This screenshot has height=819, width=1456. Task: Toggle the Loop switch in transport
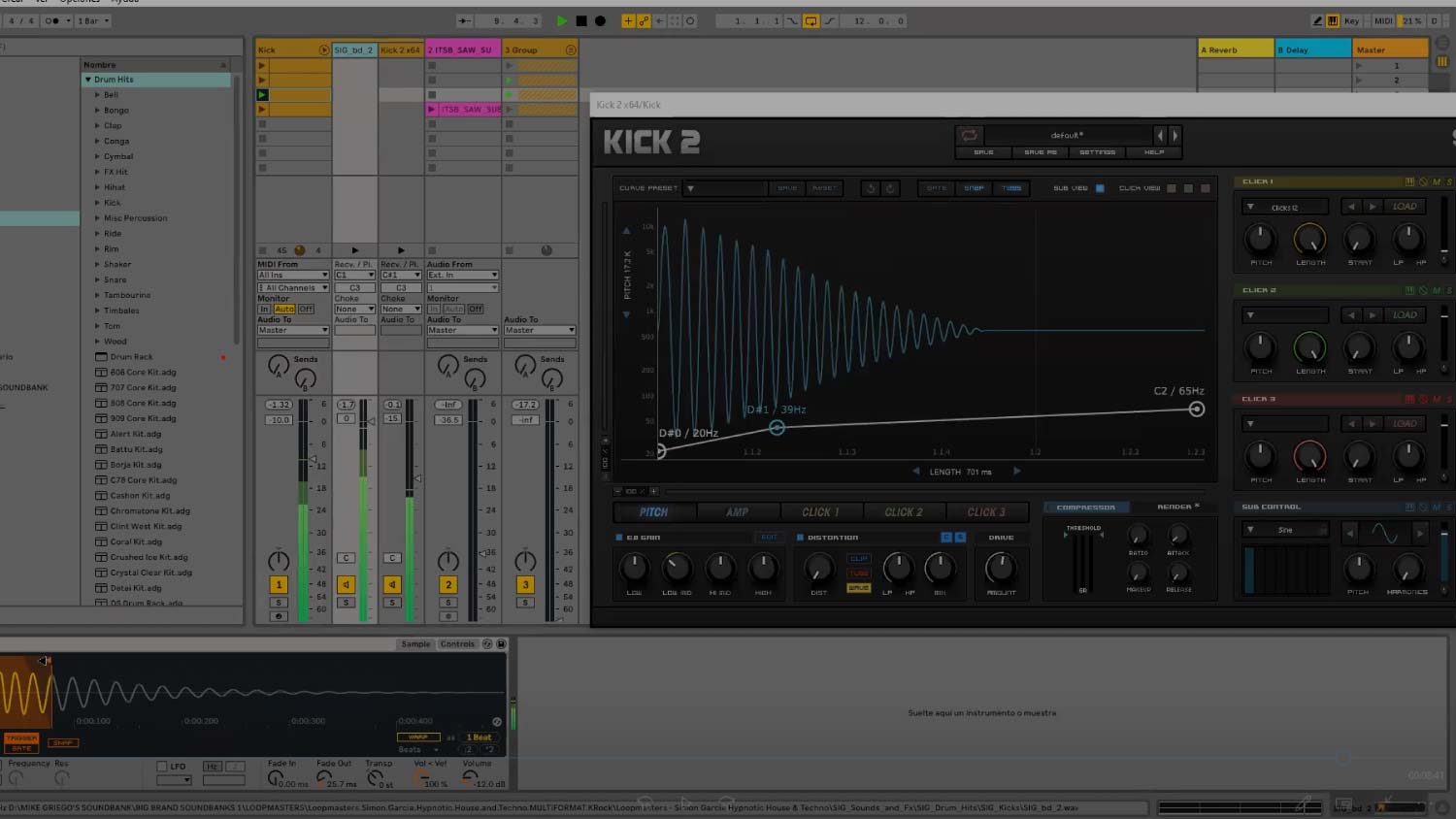tap(811, 20)
